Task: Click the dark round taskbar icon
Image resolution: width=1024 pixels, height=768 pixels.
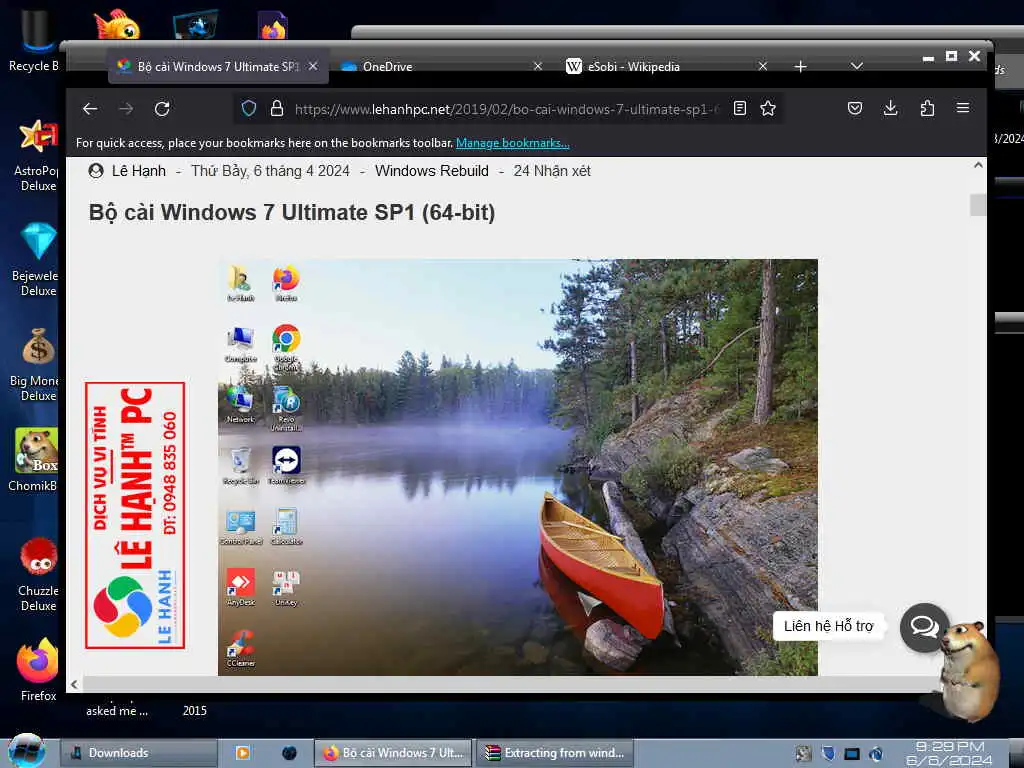Action: pos(289,753)
